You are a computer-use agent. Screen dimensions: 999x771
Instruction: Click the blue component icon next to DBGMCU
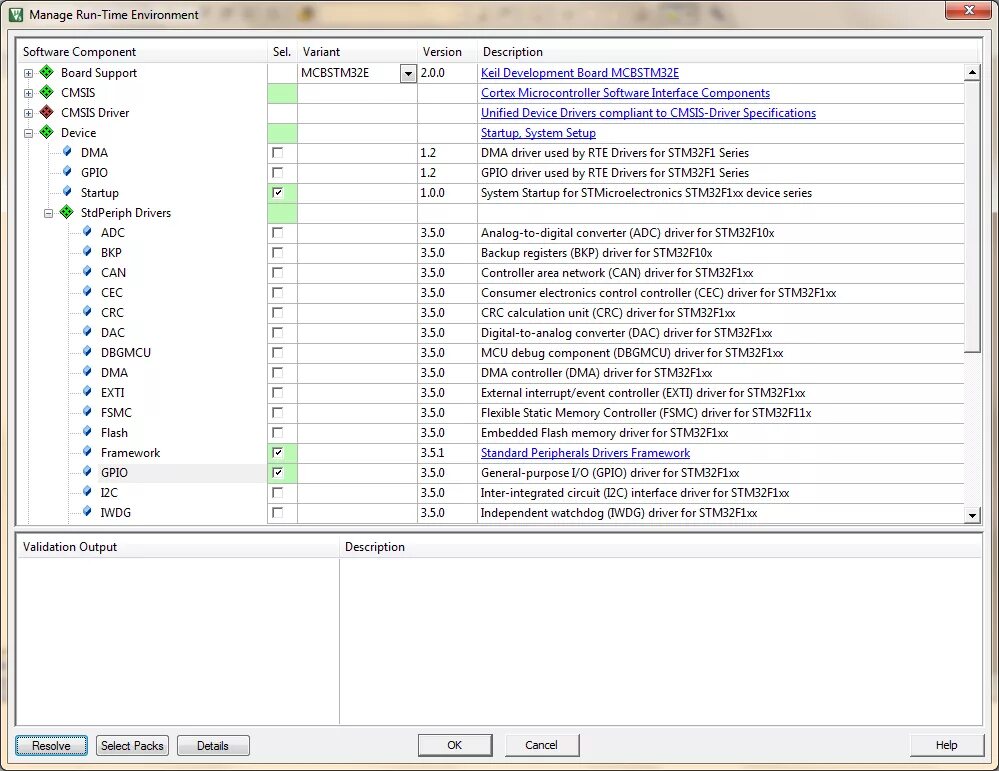87,352
